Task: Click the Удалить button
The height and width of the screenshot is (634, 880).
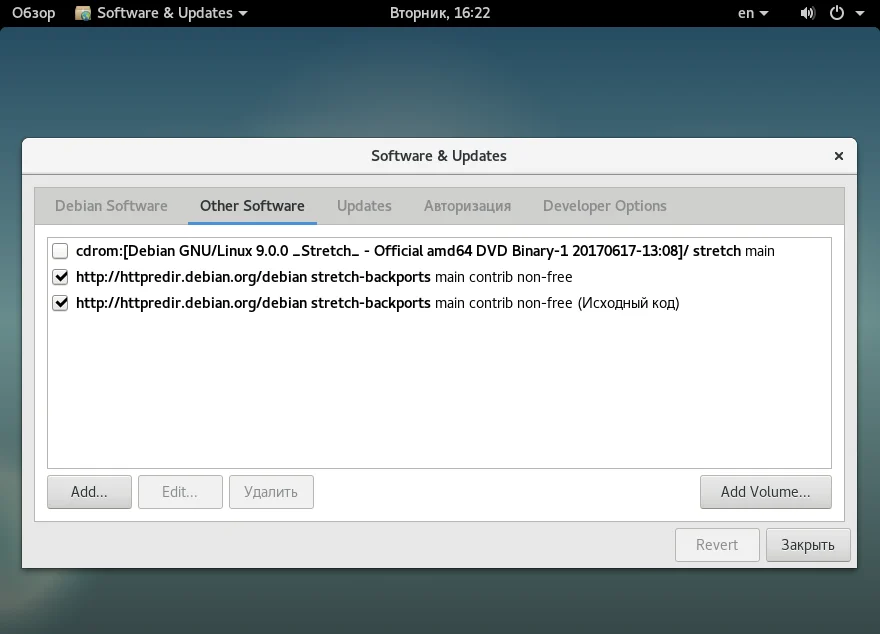Action: coord(271,492)
